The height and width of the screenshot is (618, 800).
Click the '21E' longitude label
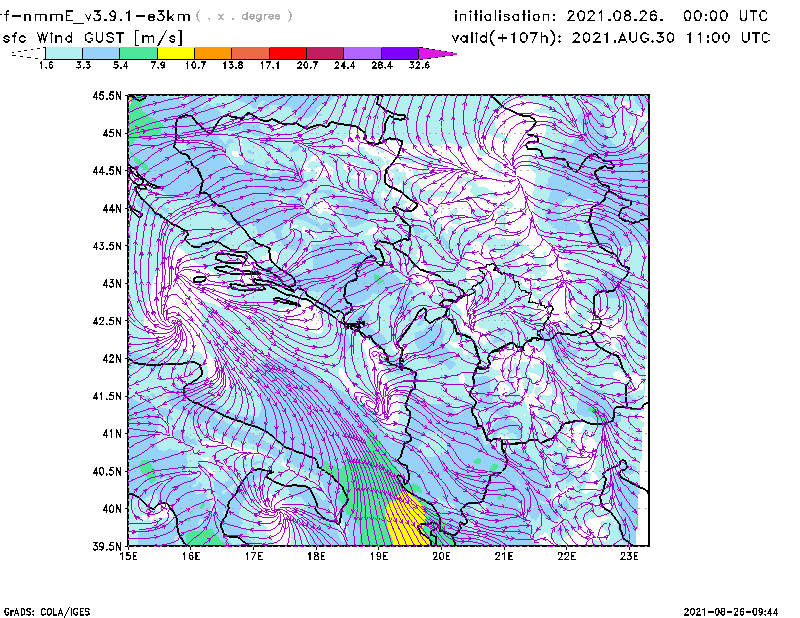click(x=504, y=556)
